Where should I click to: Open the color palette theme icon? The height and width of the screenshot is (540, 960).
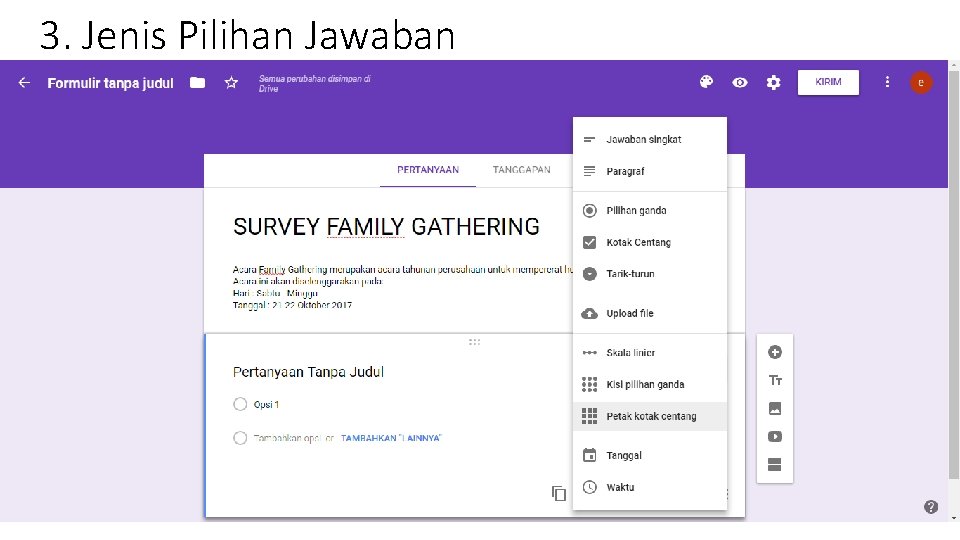[x=706, y=82]
